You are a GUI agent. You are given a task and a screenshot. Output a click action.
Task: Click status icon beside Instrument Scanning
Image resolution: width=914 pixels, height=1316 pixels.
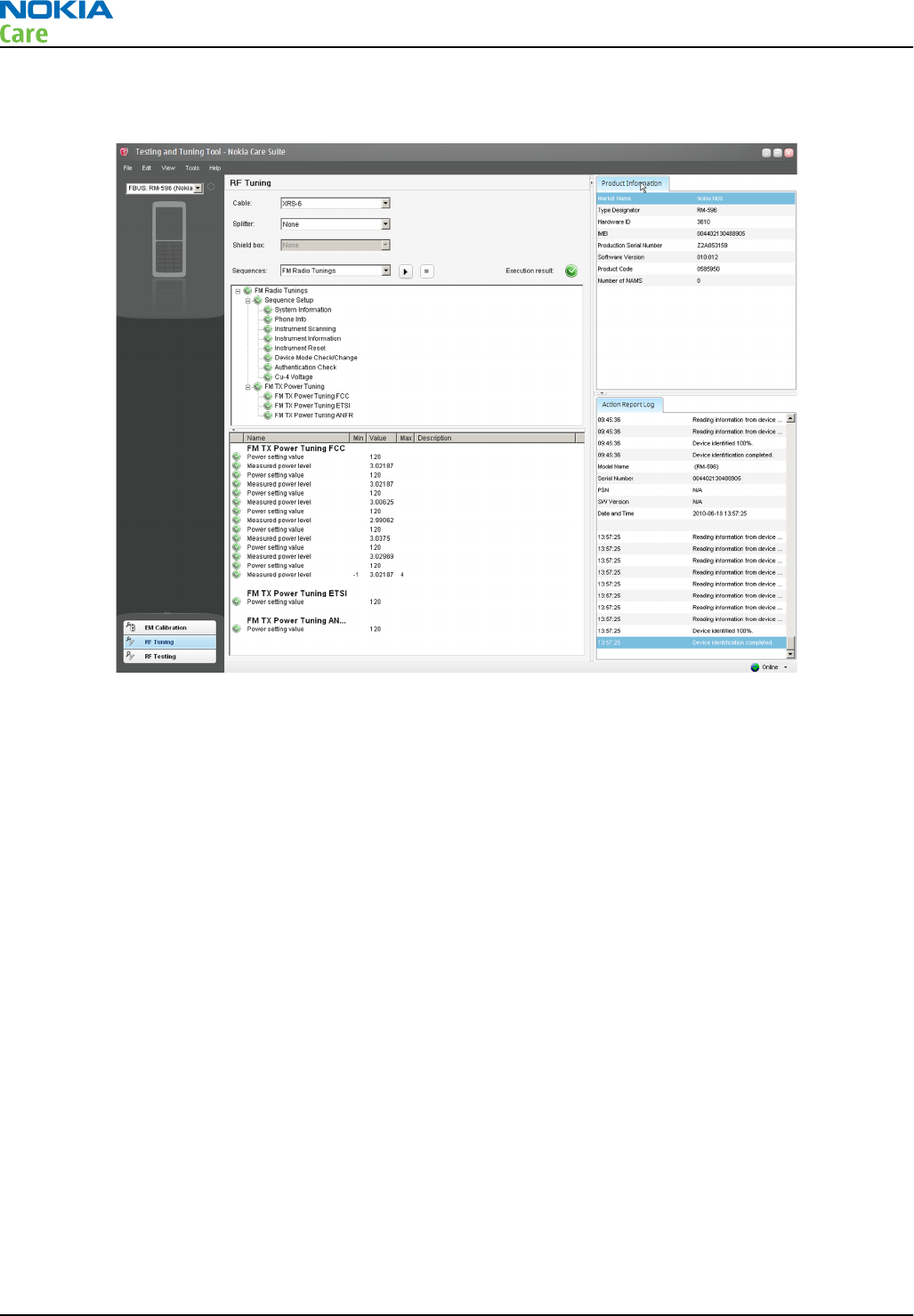(268, 329)
